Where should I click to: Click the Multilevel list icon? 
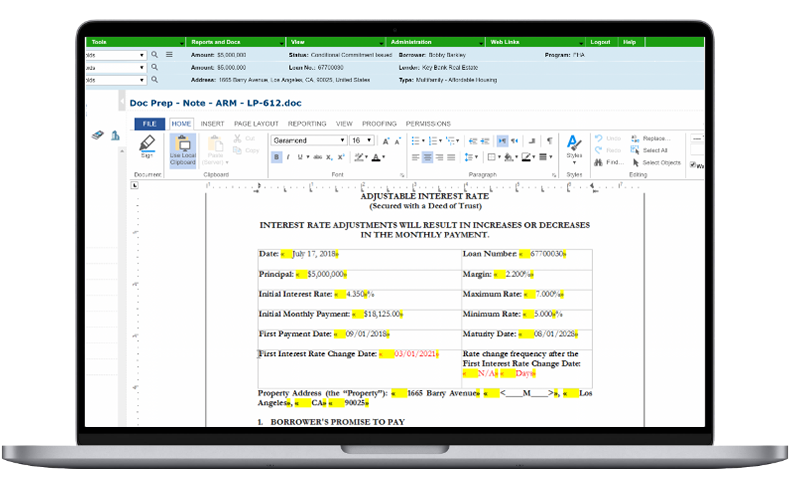(x=450, y=140)
